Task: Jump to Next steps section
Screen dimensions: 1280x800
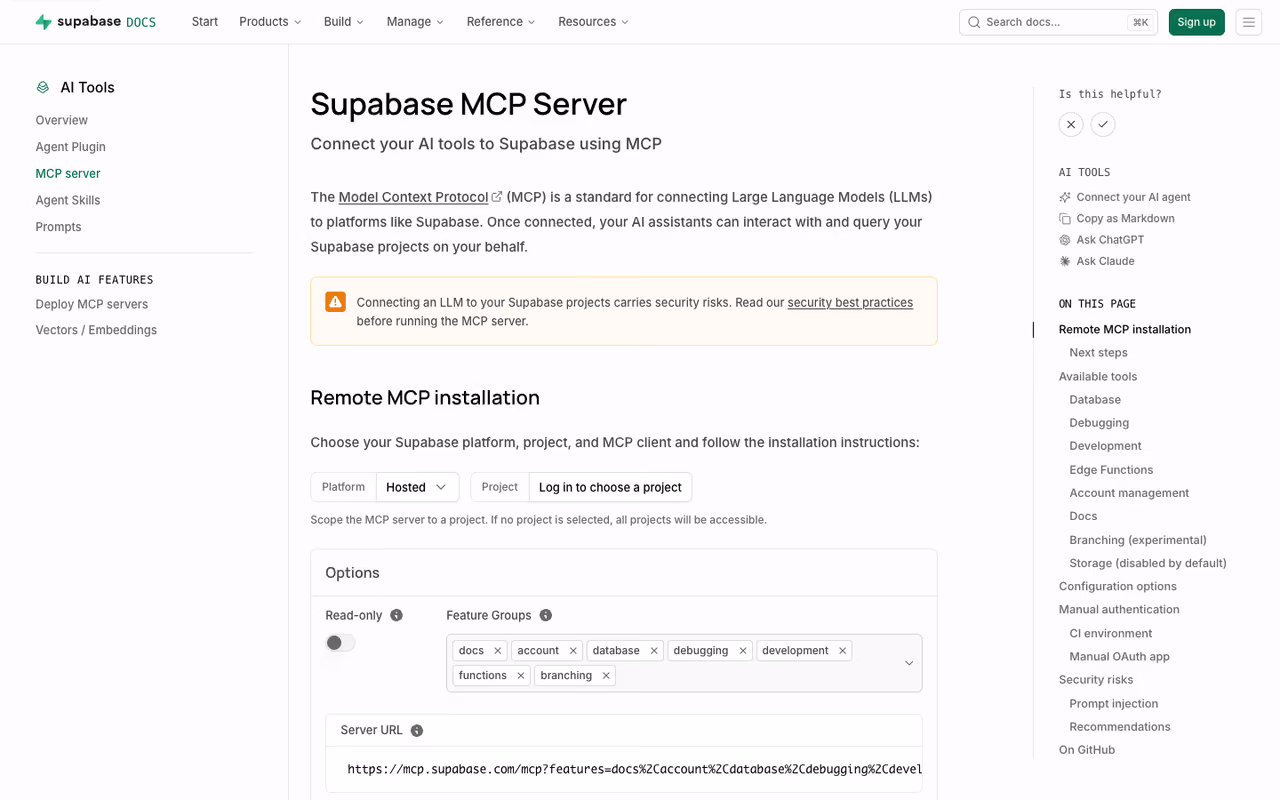Action: (x=1098, y=353)
